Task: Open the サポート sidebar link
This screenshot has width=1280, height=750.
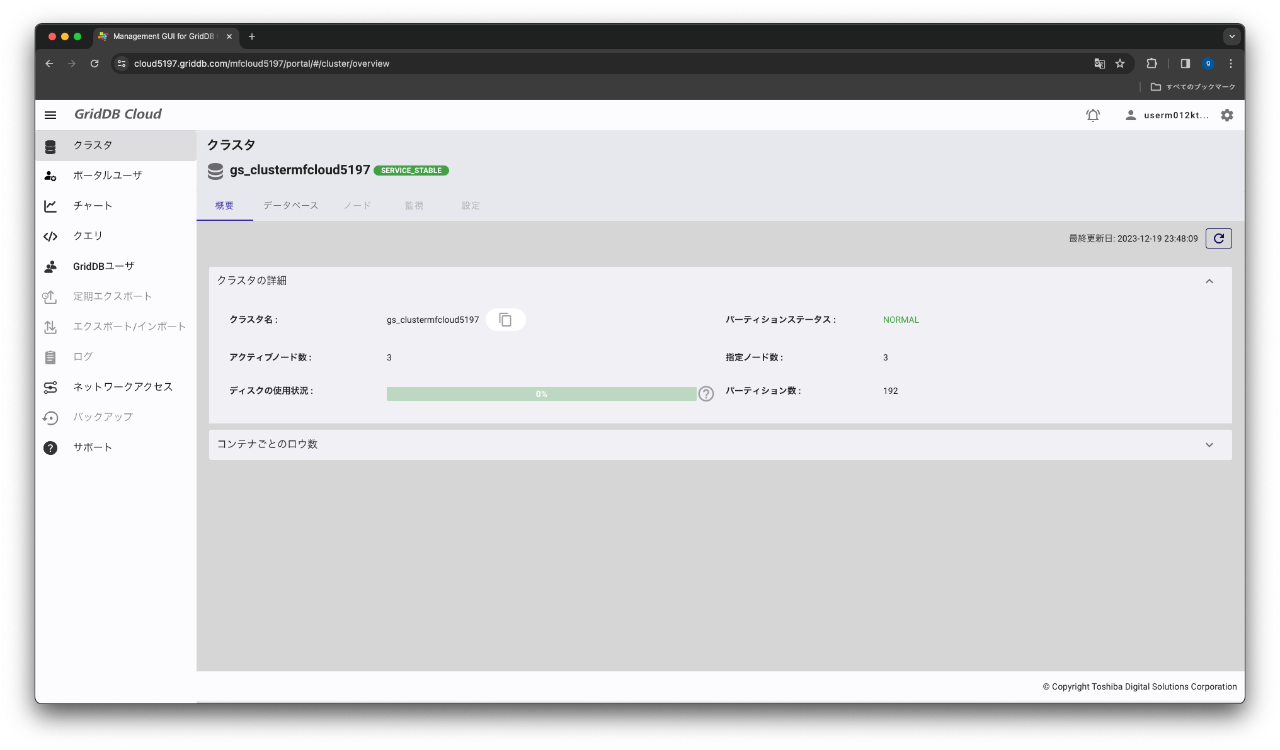Action: tap(93, 447)
